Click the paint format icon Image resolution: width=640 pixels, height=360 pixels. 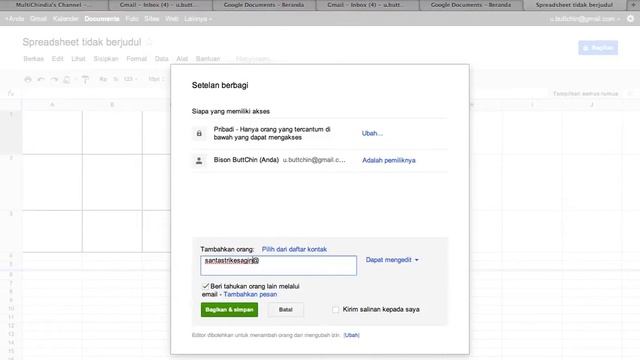pyautogui.click(x=85, y=79)
